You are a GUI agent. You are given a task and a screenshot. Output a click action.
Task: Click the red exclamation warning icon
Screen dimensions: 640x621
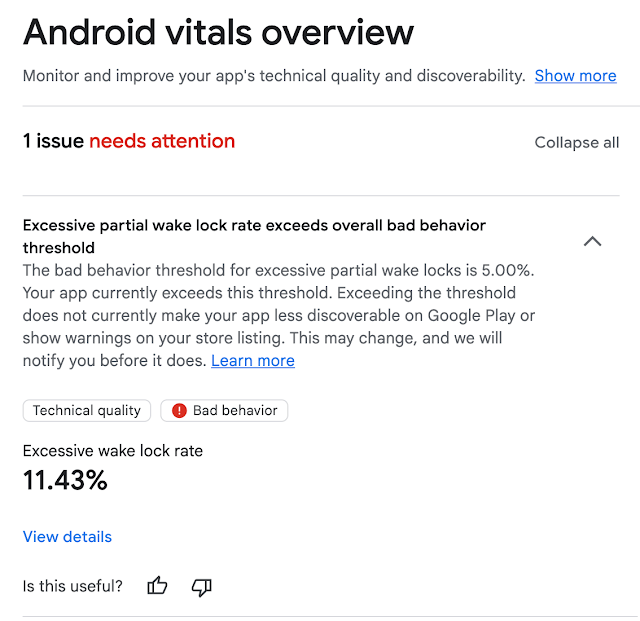tap(179, 410)
